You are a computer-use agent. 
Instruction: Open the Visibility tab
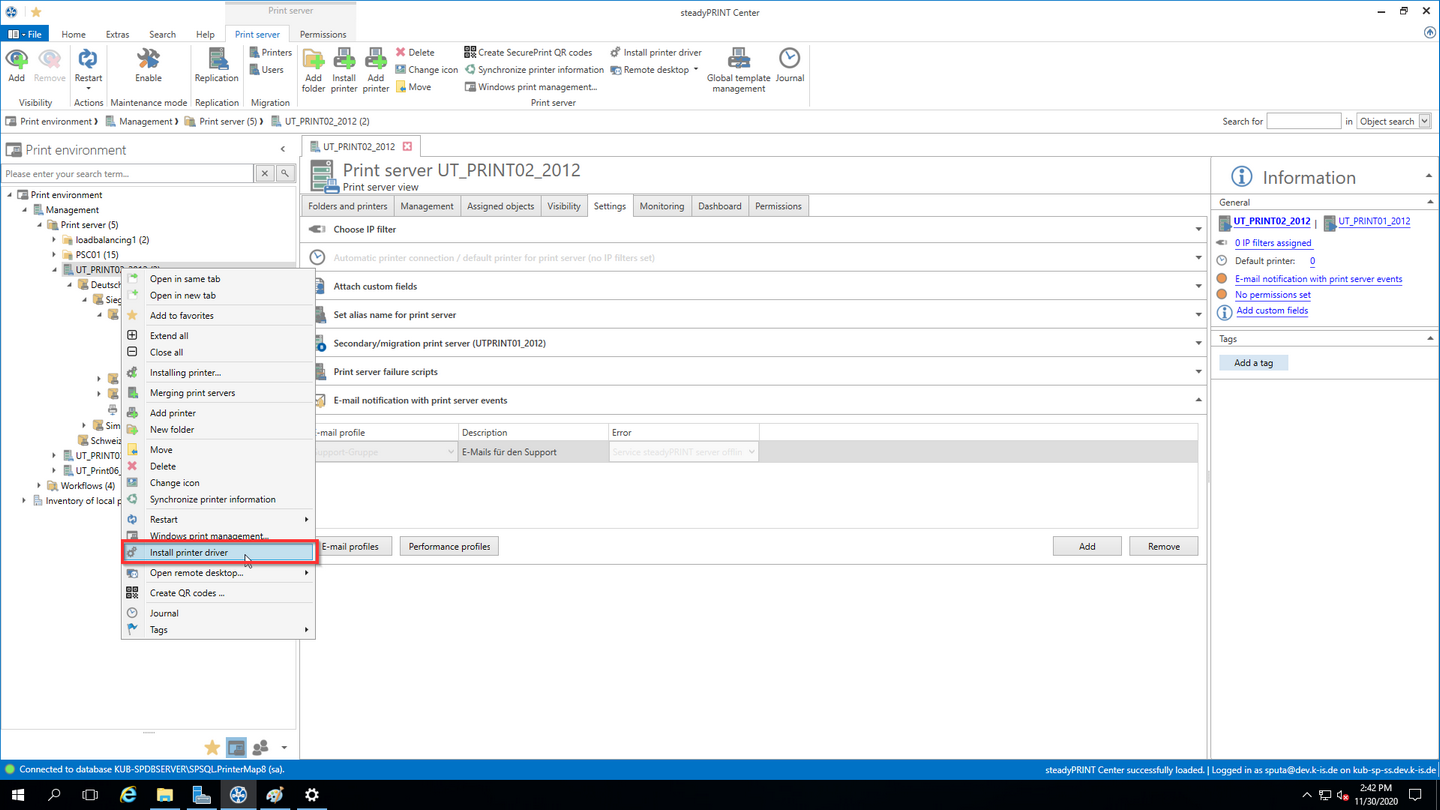564,206
